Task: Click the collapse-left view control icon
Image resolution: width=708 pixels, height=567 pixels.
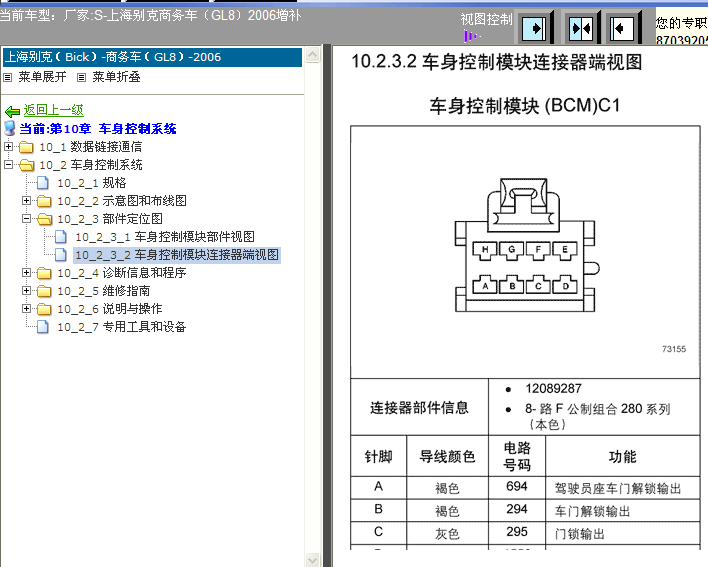Action: (622, 28)
